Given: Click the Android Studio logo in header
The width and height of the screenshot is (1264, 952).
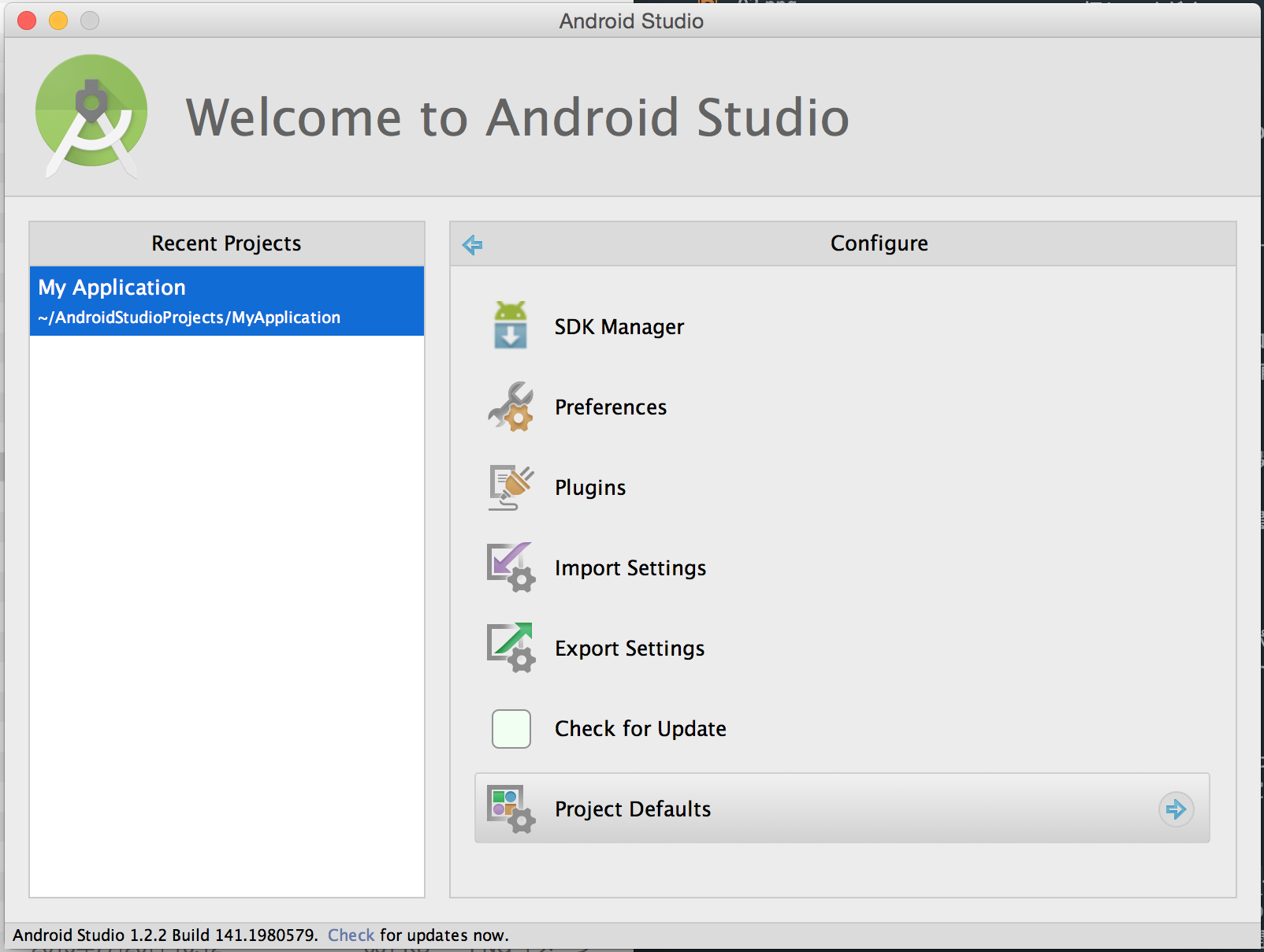Looking at the screenshot, I should click(91, 115).
